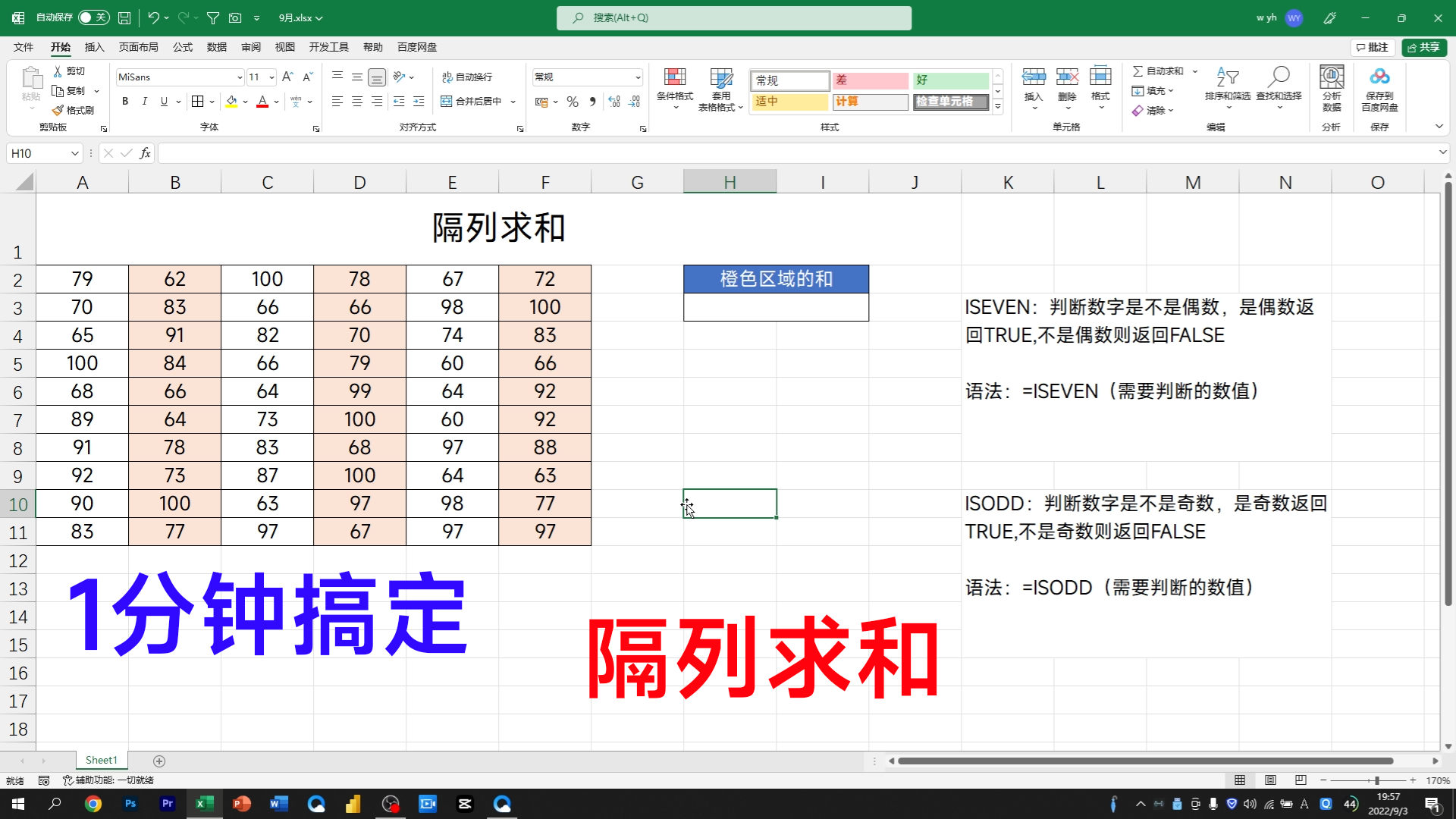Screen dimensions: 1456x819
Task: Click the Sort and Filter icon
Action: [x=1227, y=77]
